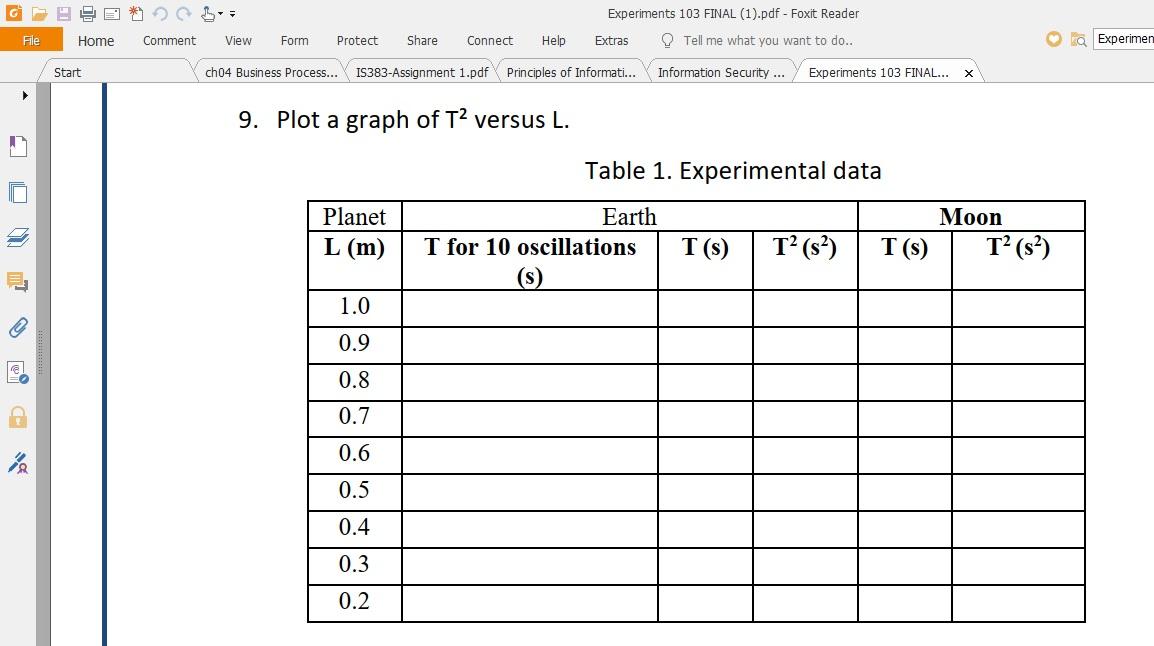Redo the last action
Screen dimensions: 1154x646
(184, 13)
